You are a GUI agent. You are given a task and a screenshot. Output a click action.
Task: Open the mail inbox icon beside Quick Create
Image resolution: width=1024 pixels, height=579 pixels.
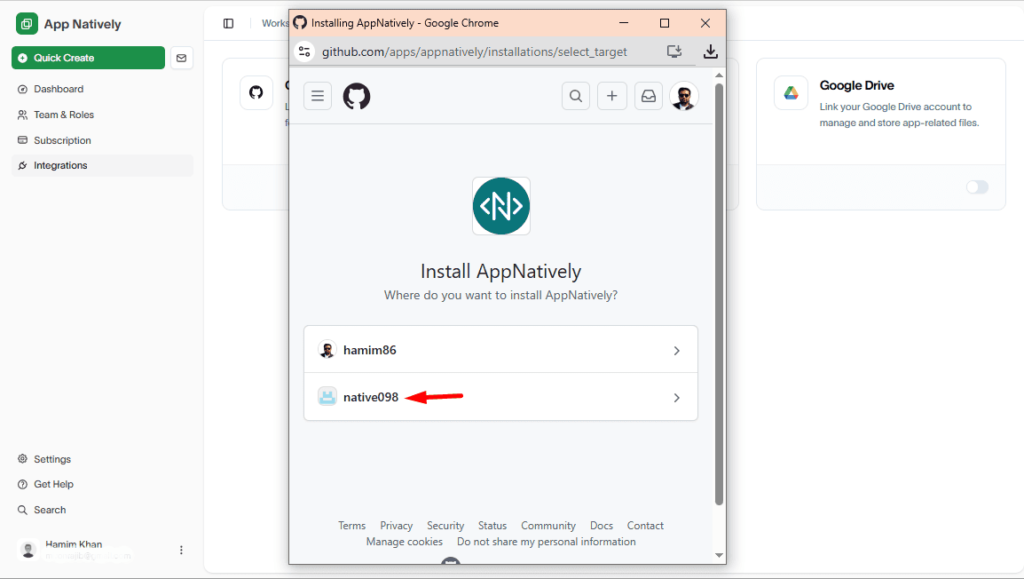[x=182, y=58]
